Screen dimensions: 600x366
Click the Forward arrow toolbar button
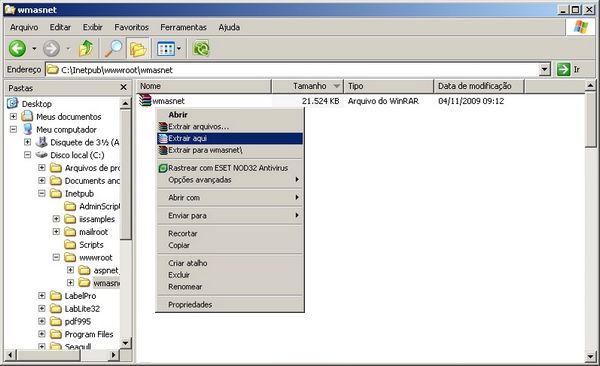point(51,49)
